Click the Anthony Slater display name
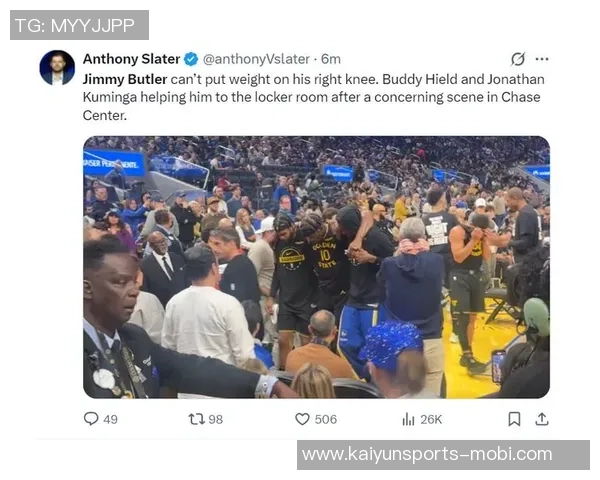Viewport: 600px width, 480px height. click(131, 59)
